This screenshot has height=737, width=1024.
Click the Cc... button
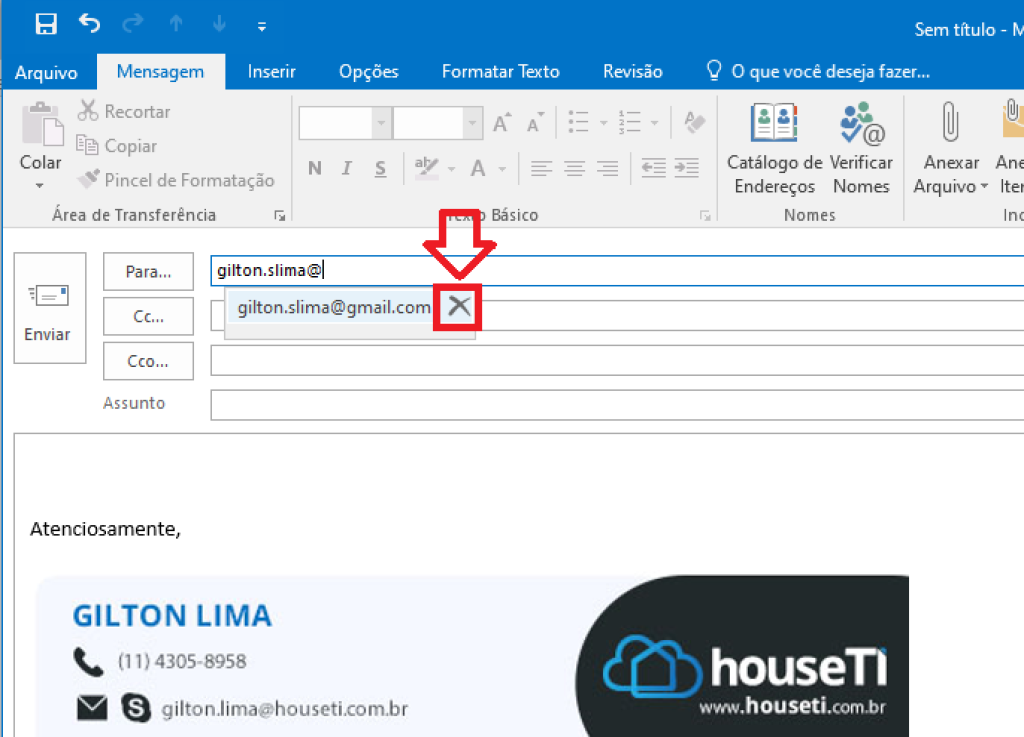(x=148, y=317)
